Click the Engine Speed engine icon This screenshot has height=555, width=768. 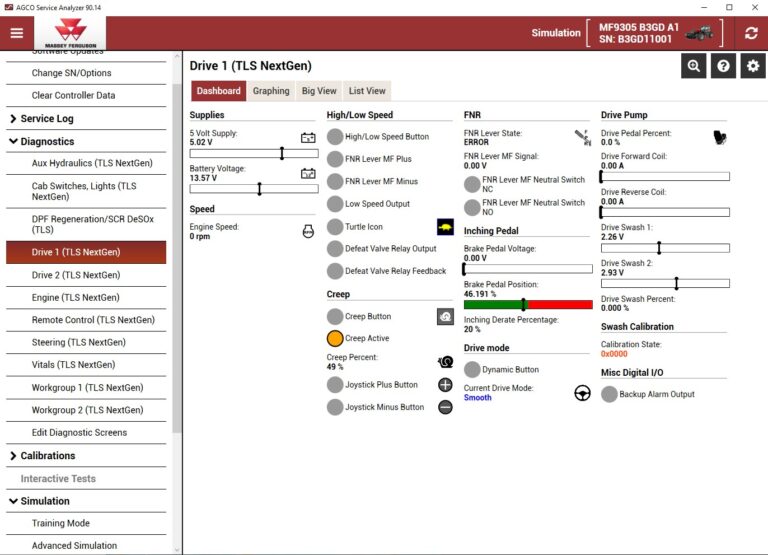308,231
